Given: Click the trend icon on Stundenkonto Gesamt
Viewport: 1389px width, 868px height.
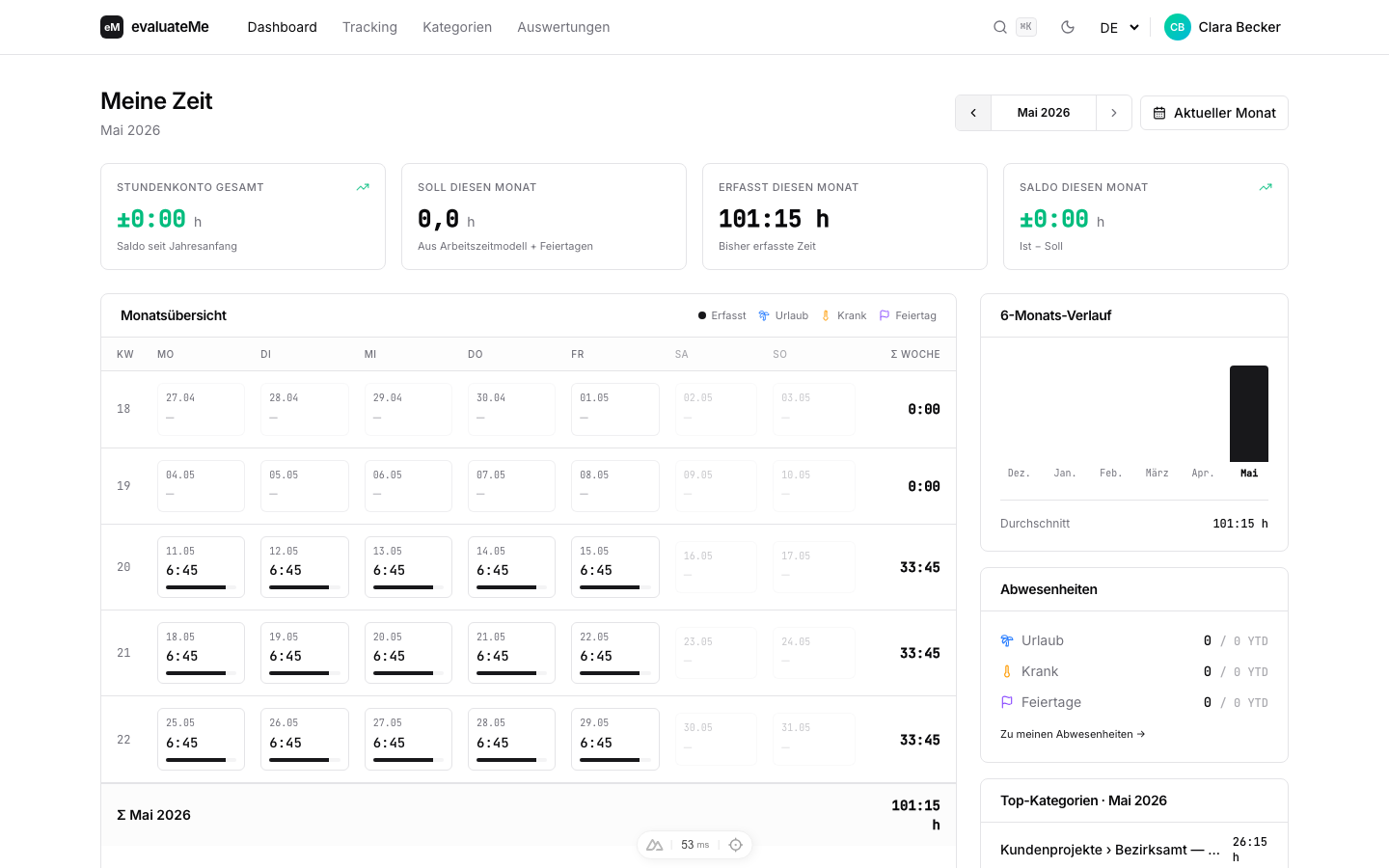Looking at the screenshot, I should coord(363,187).
